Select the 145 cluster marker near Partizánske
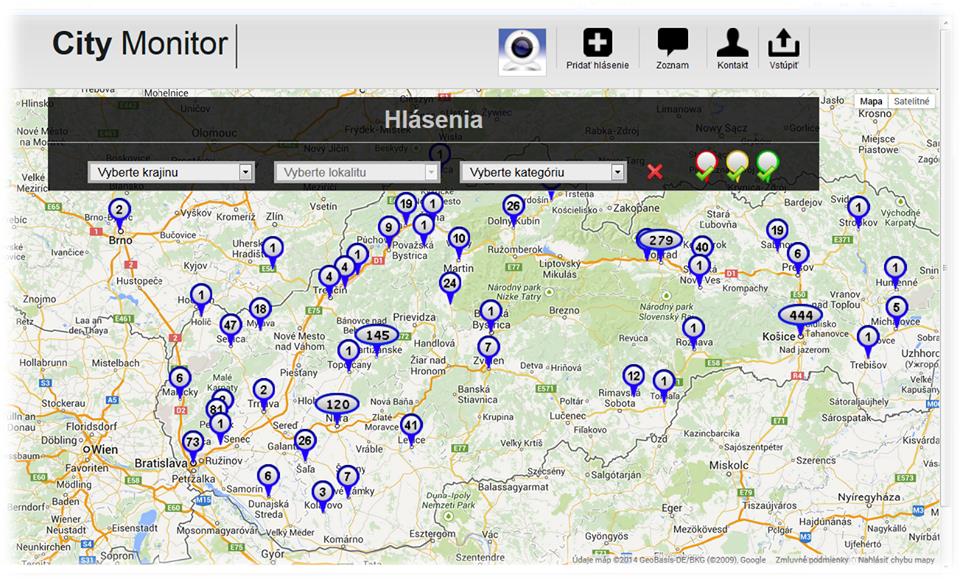Viewport: 960px width, 579px height. pos(377,335)
